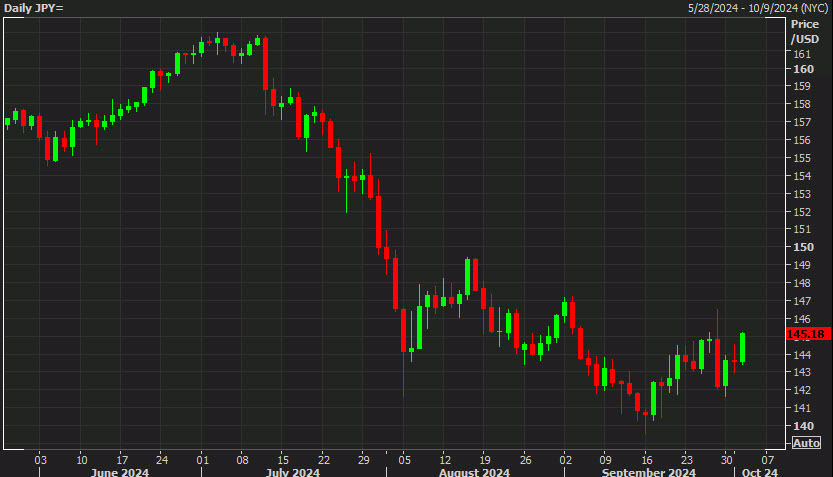Click the 140 label on price axis

(x=802, y=425)
